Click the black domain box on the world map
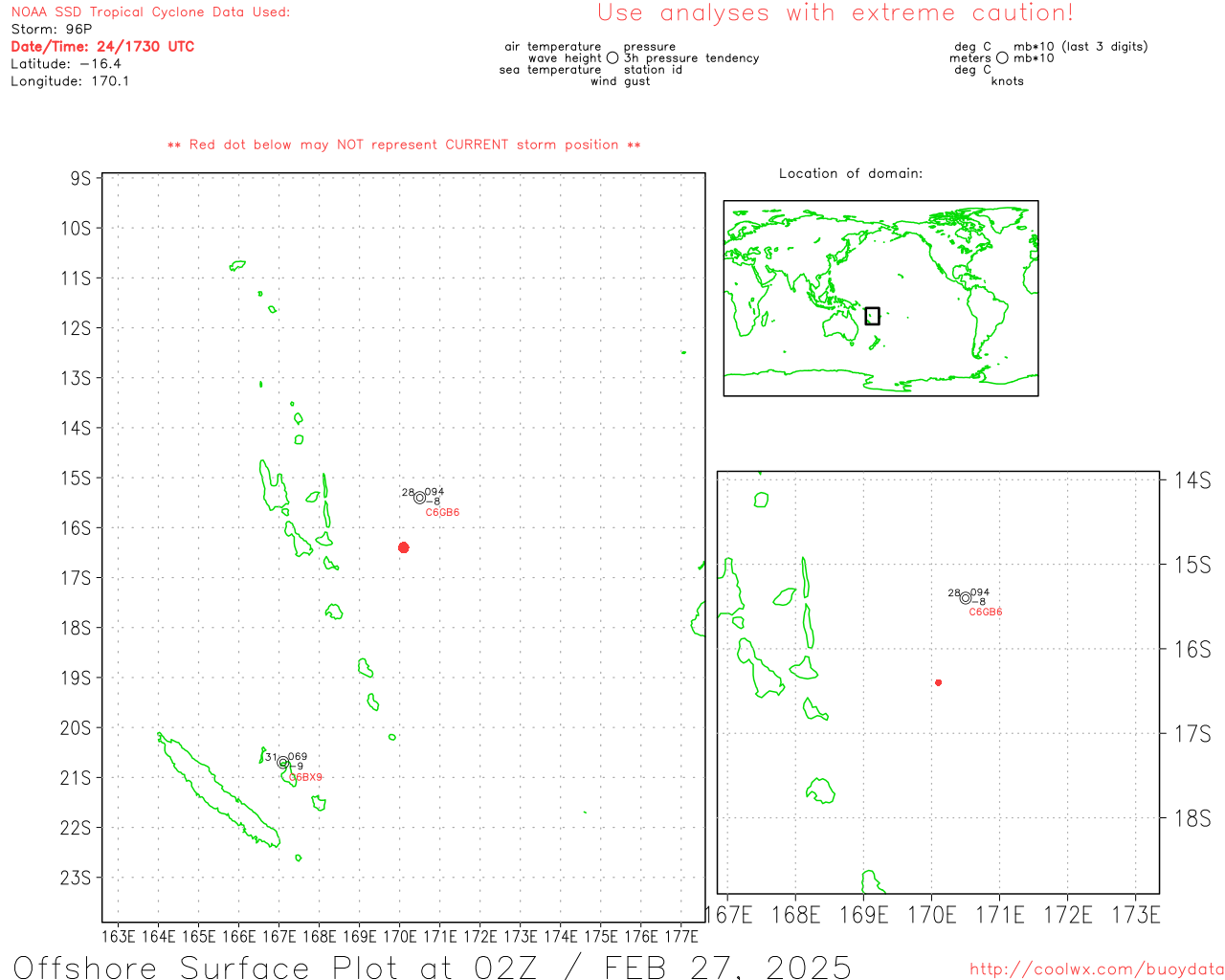This screenshot has width=1225, height=980. click(x=872, y=316)
